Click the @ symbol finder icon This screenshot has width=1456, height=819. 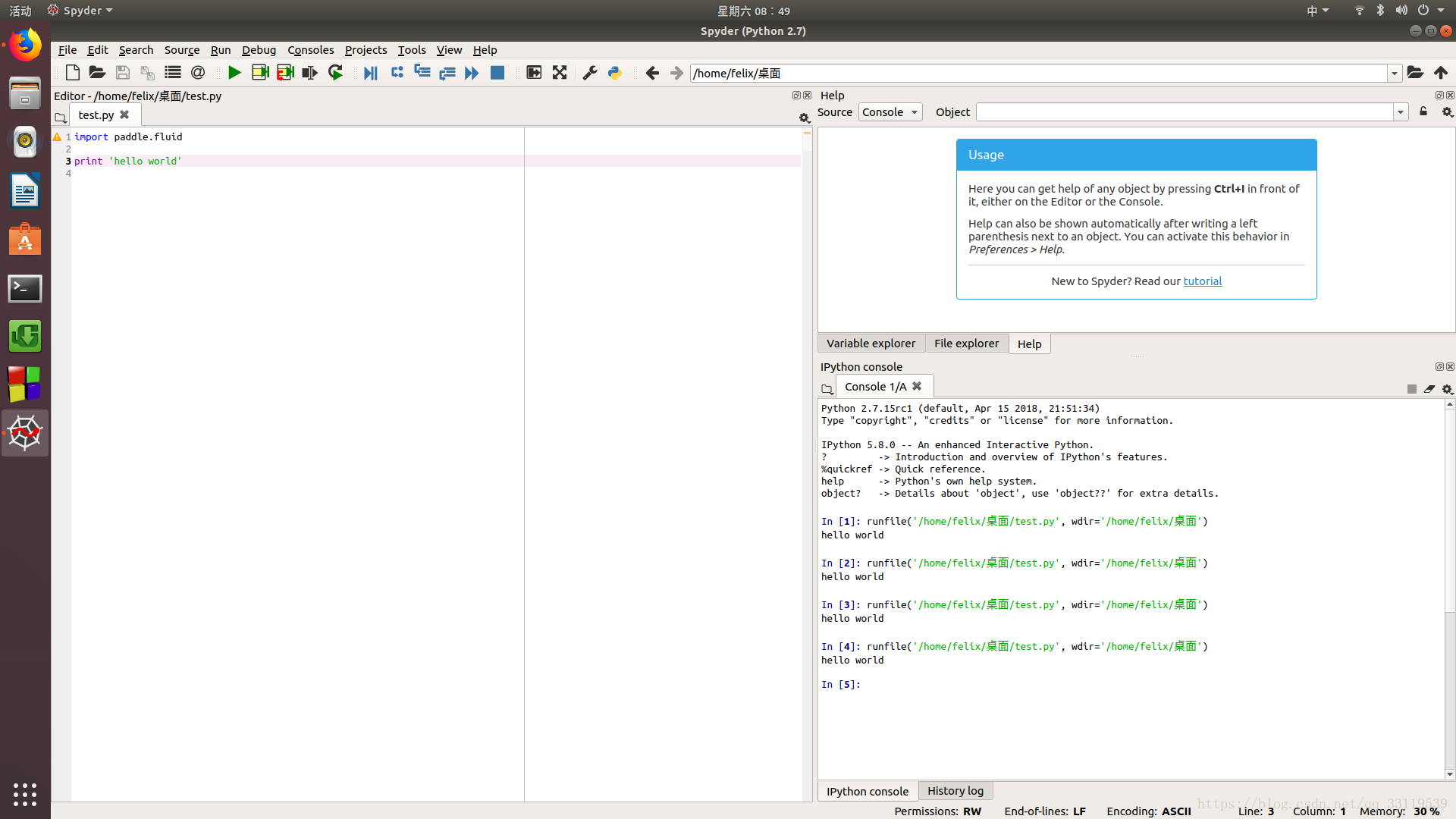[198, 73]
